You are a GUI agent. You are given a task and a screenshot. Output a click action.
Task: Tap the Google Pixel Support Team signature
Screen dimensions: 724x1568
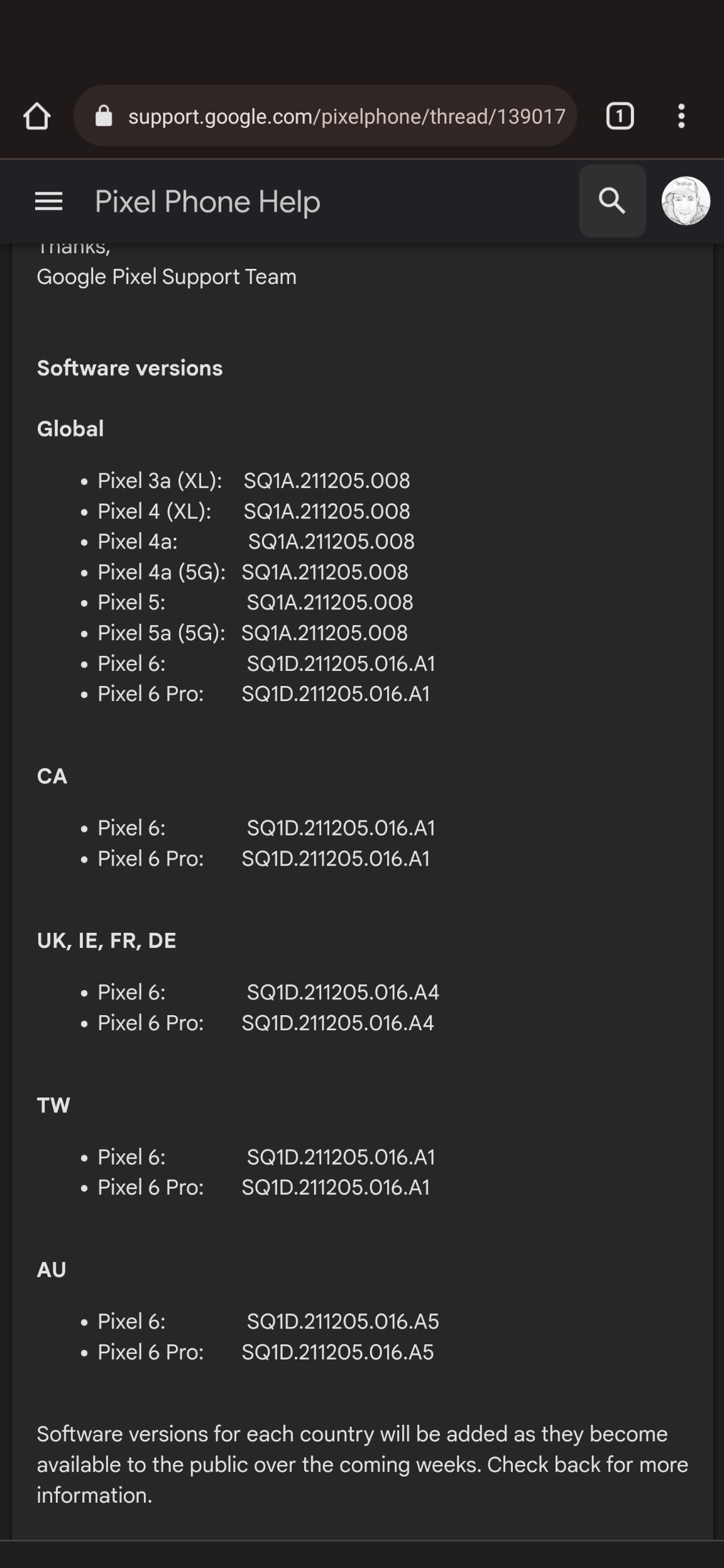pos(167,277)
